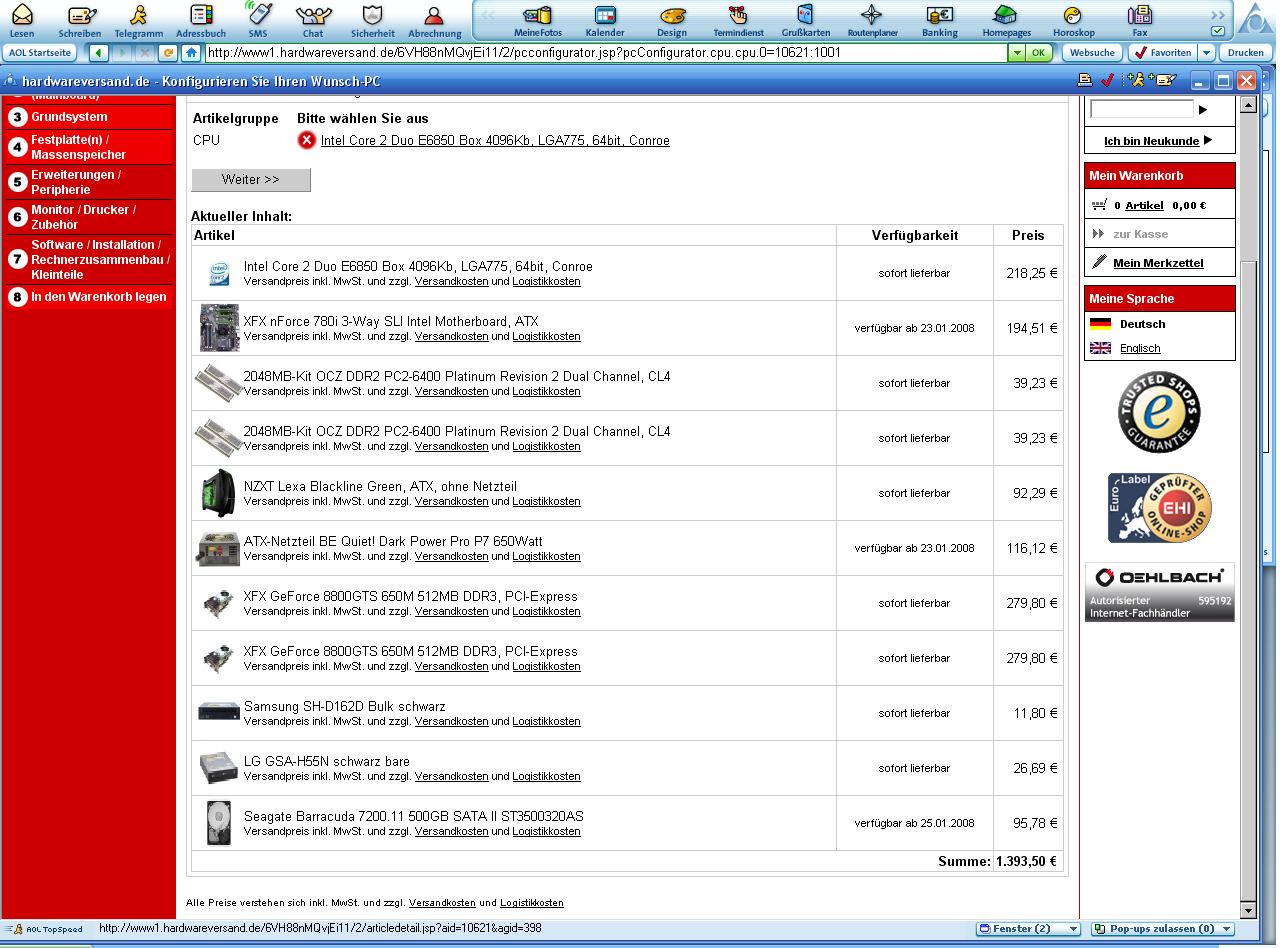Select step 3 Grundsystem
This screenshot has height=948, width=1280.
tap(89, 117)
